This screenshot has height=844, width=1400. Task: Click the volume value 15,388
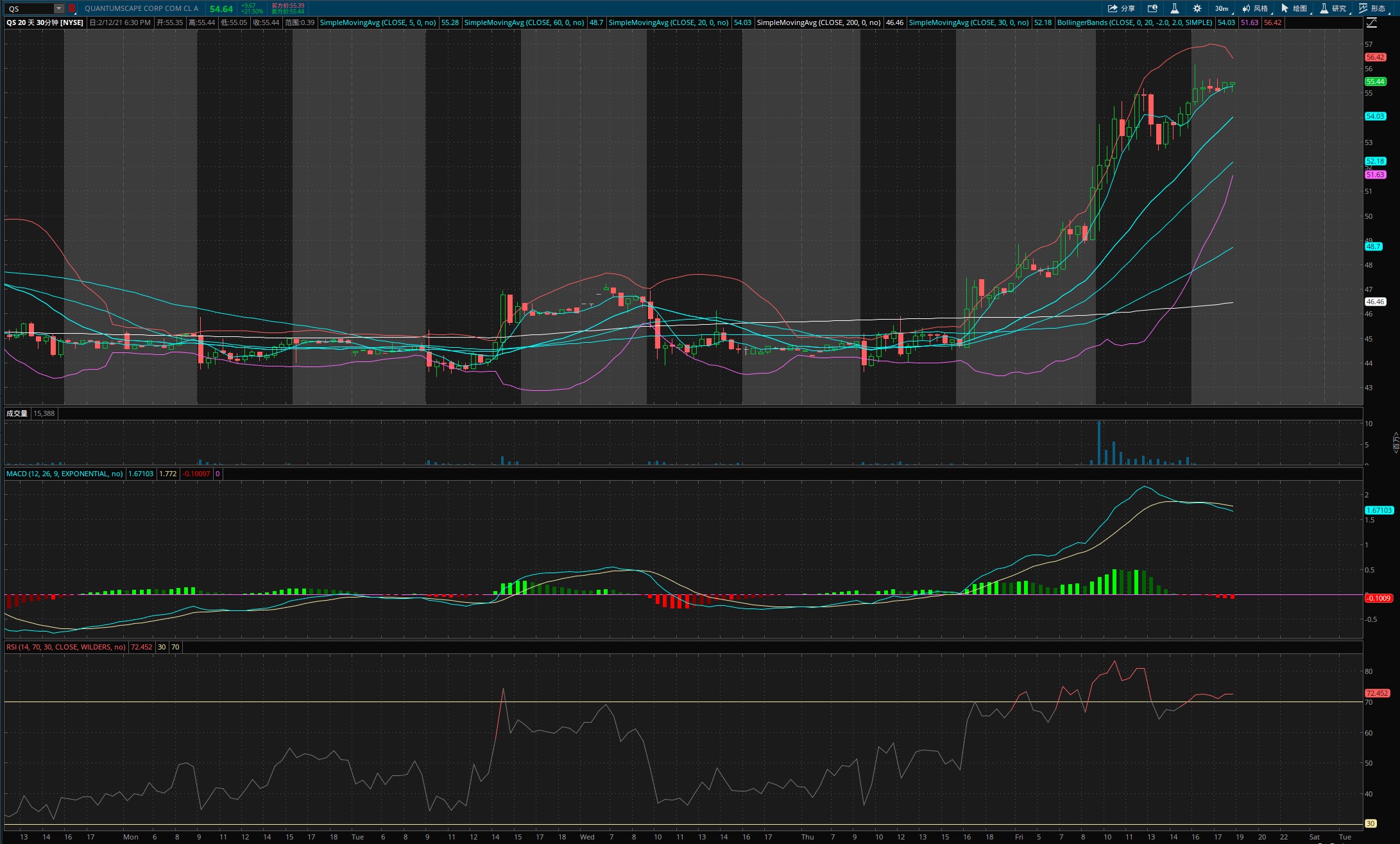(x=44, y=413)
